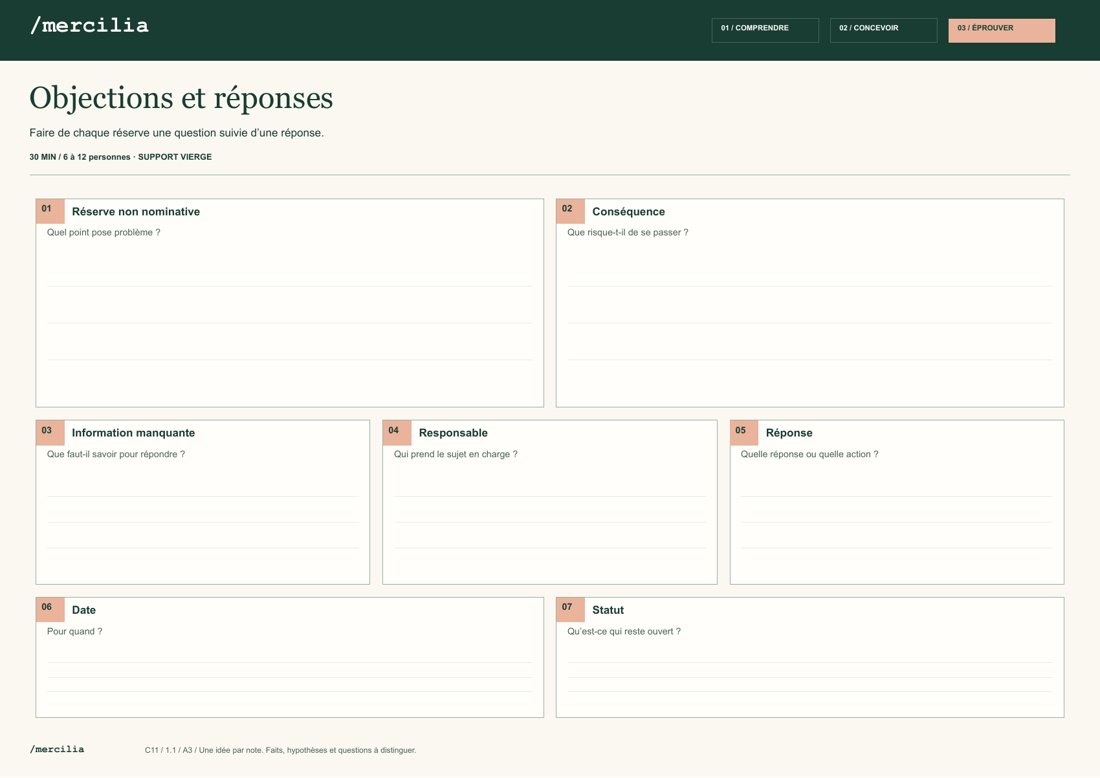The image size is (1100, 778).
Task: Click the 'Date' heading
Action: (x=83, y=610)
